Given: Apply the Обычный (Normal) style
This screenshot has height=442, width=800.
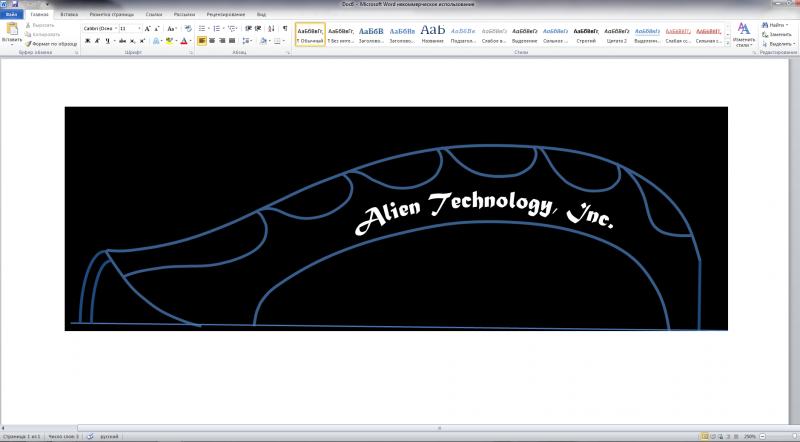Looking at the screenshot, I should point(310,35).
